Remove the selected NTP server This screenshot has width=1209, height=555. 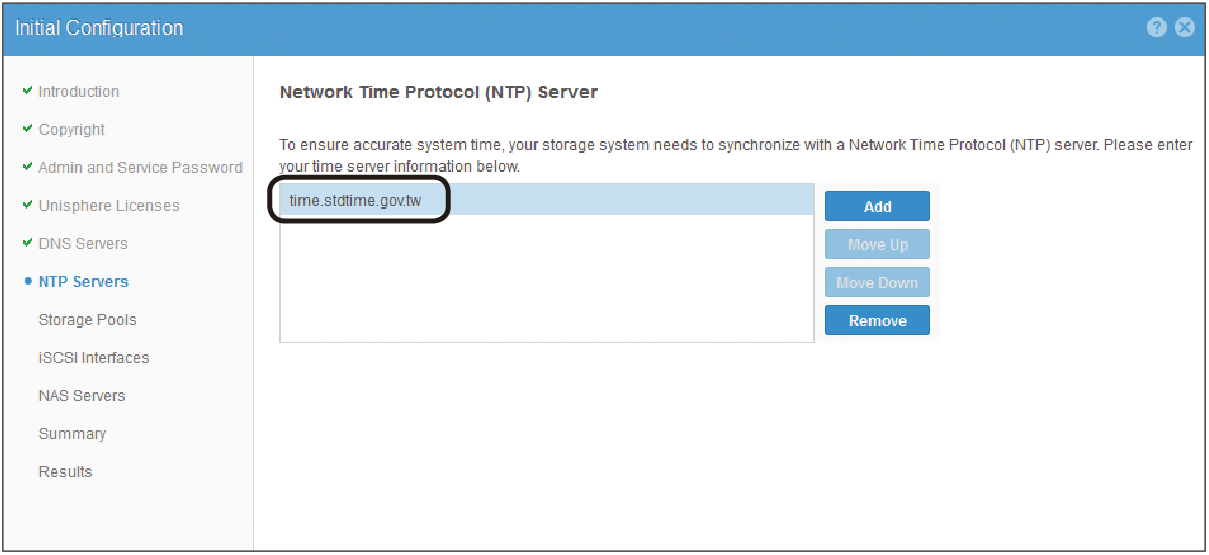click(877, 320)
